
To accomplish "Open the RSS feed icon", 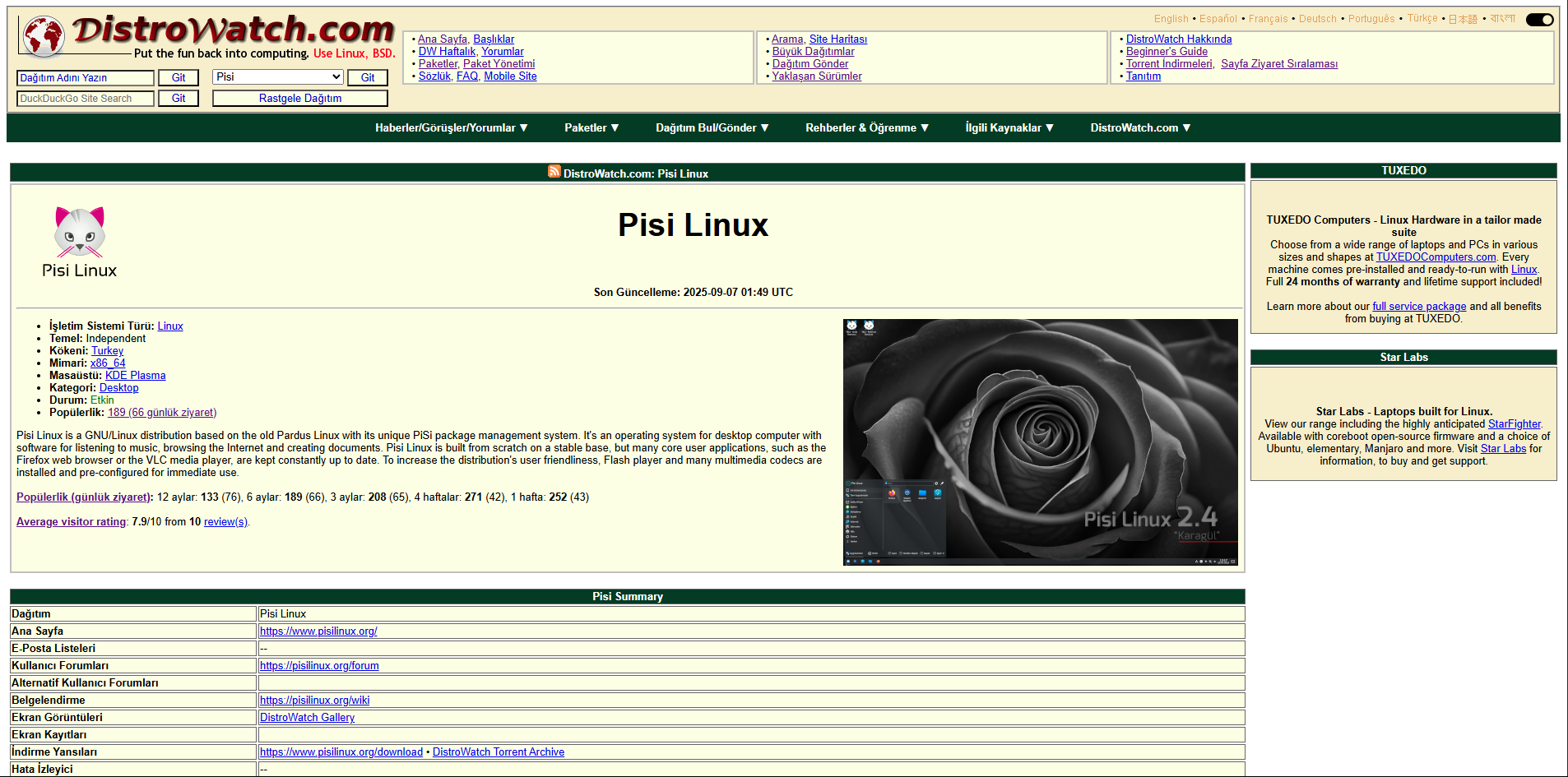I will [x=554, y=172].
